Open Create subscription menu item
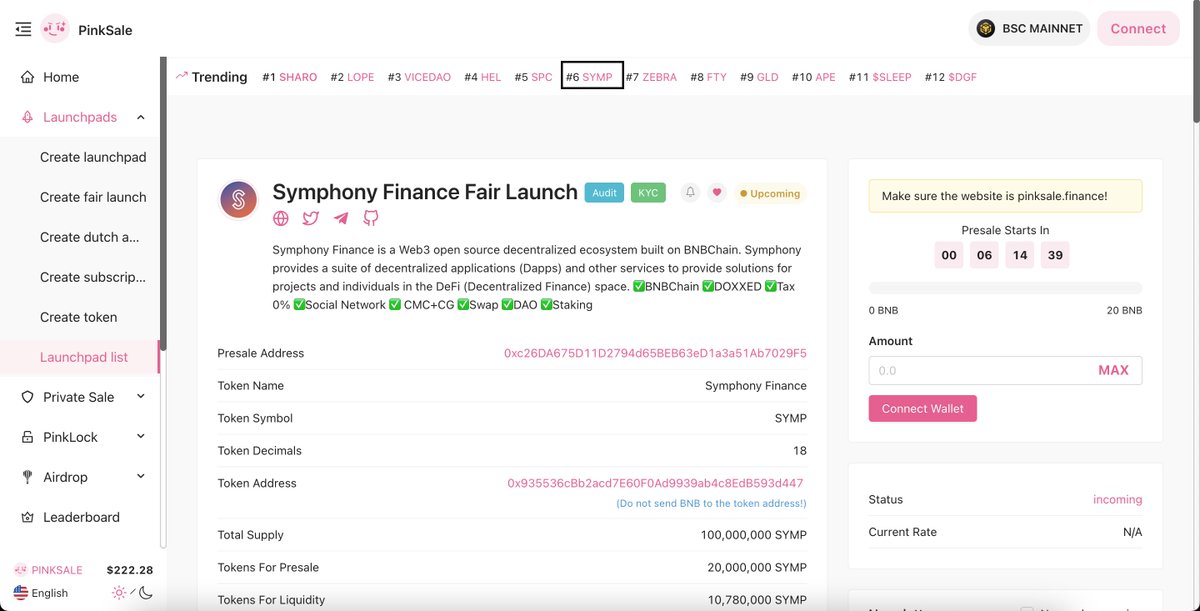The height and width of the screenshot is (611, 1200). click(93, 277)
